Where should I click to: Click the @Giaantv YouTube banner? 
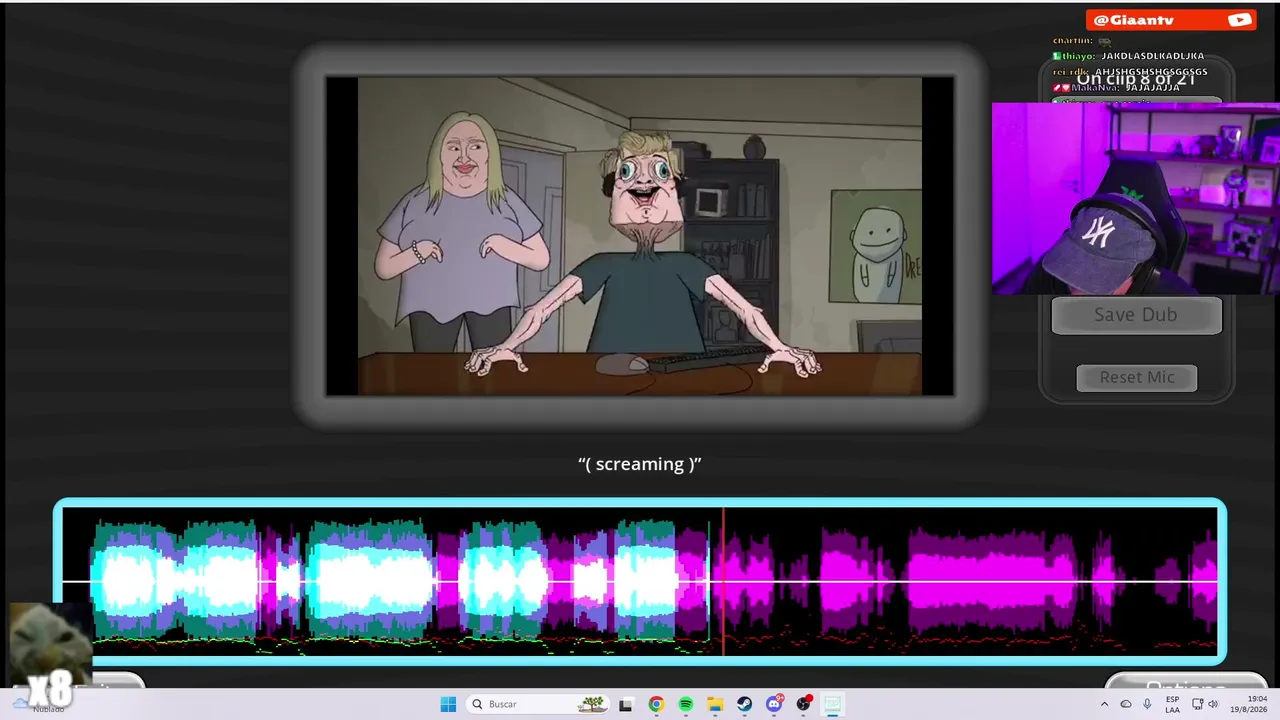[1171, 20]
